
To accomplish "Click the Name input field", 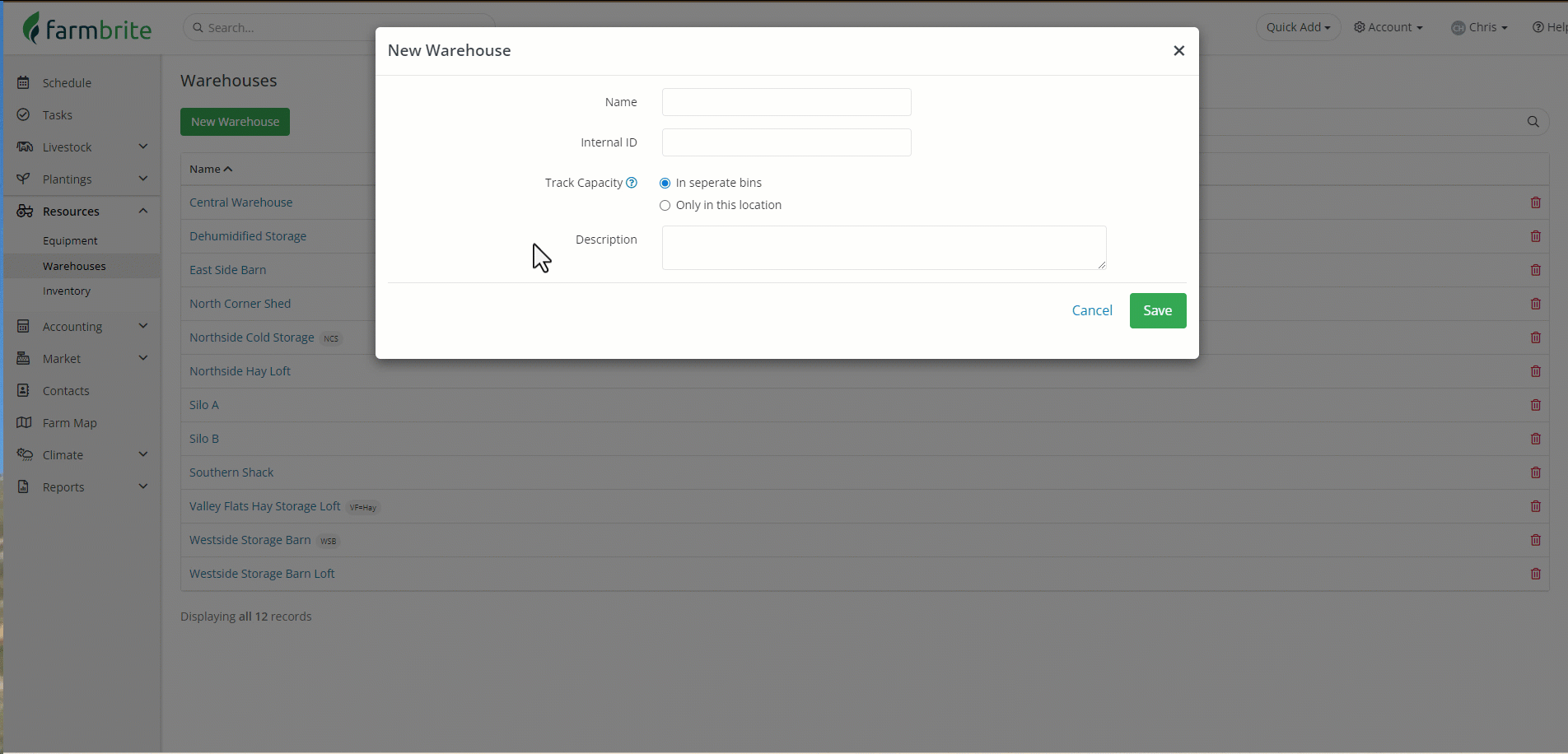I will point(786,102).
